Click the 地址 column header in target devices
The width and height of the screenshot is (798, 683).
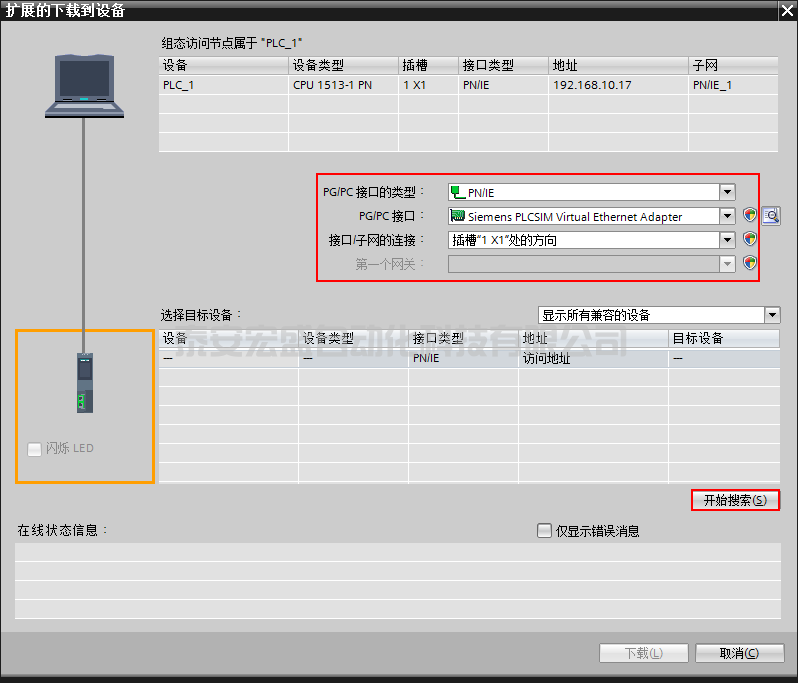[592, 339]
